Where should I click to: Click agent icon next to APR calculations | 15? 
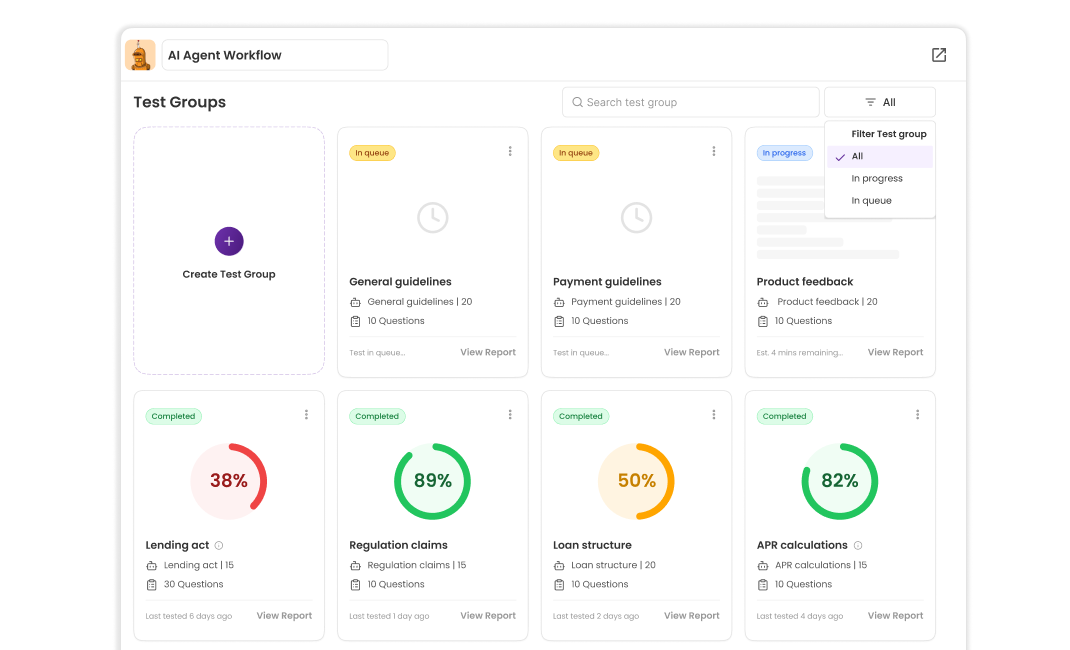pos(763,565)
